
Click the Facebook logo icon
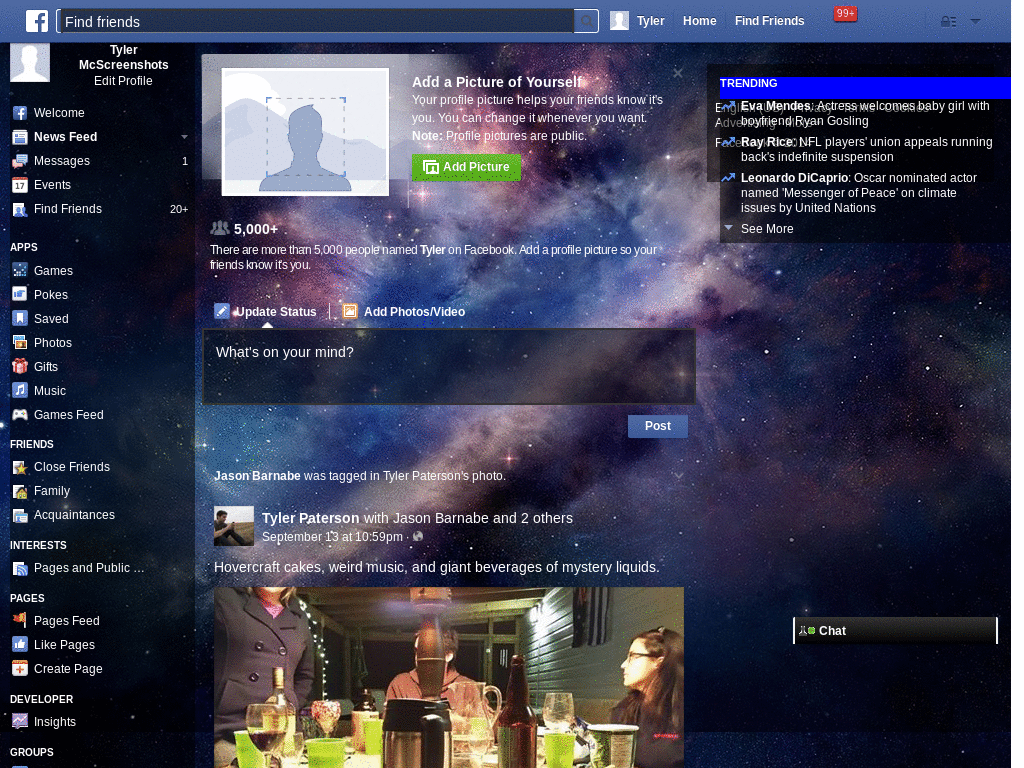[x=37, y=21]
